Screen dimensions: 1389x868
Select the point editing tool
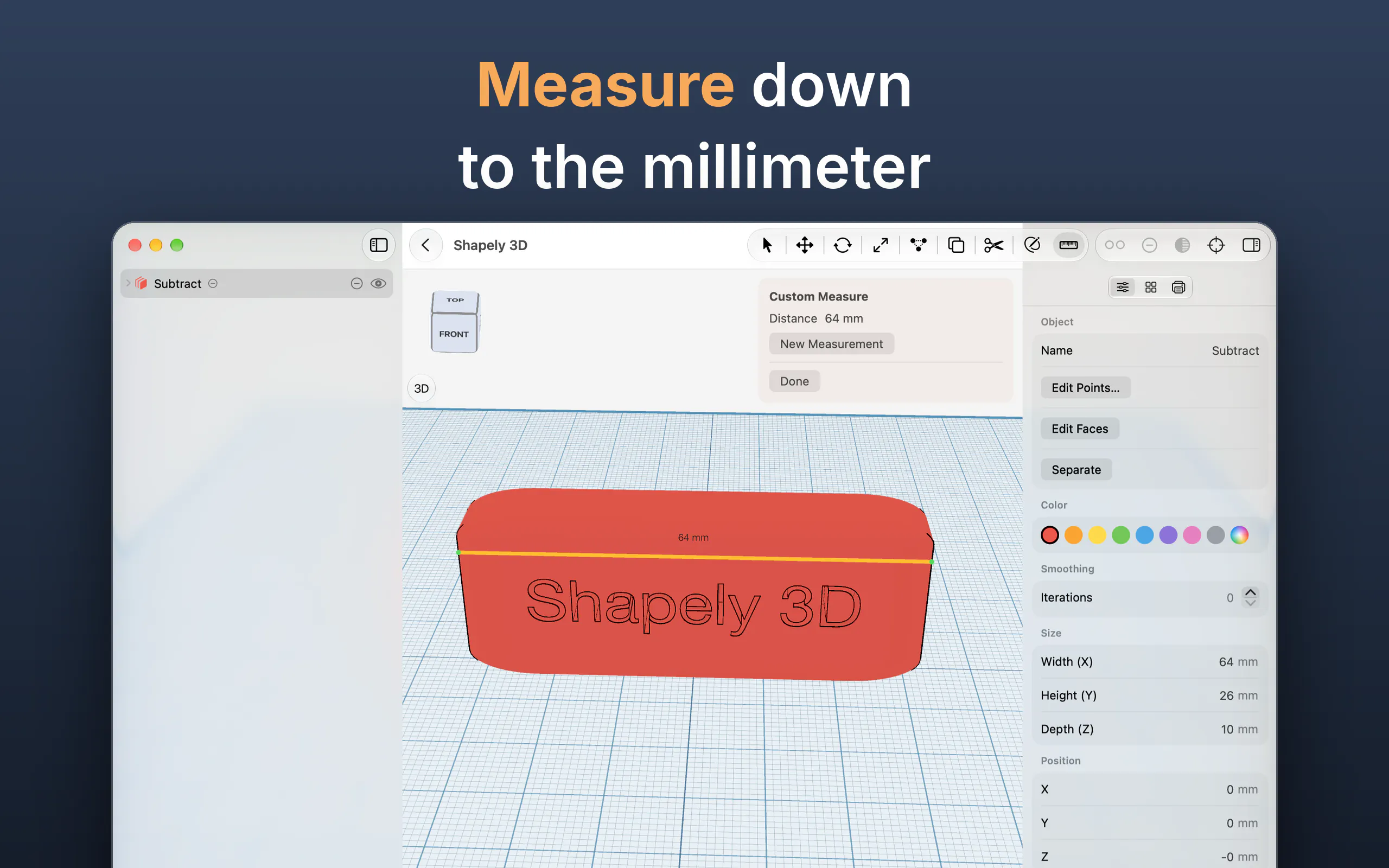point(919,245)
